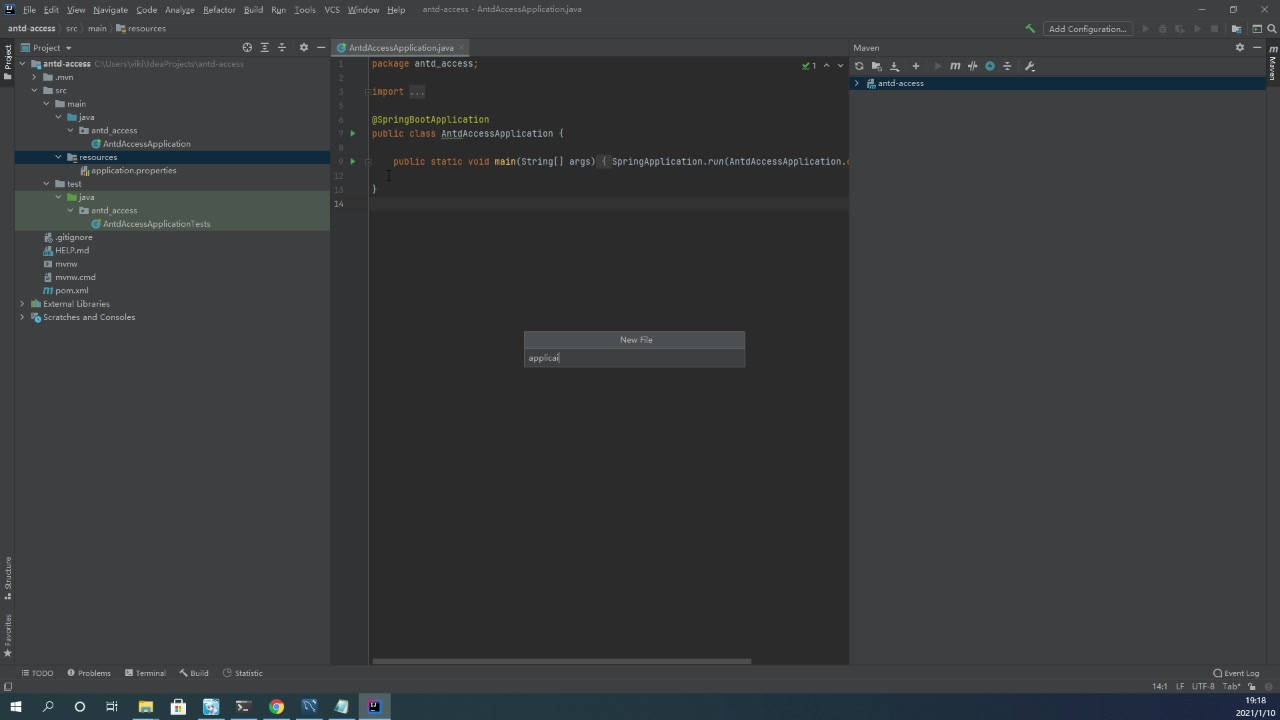1280x720 pixels.
Task: Click the New File name input field
Action: 634,358
